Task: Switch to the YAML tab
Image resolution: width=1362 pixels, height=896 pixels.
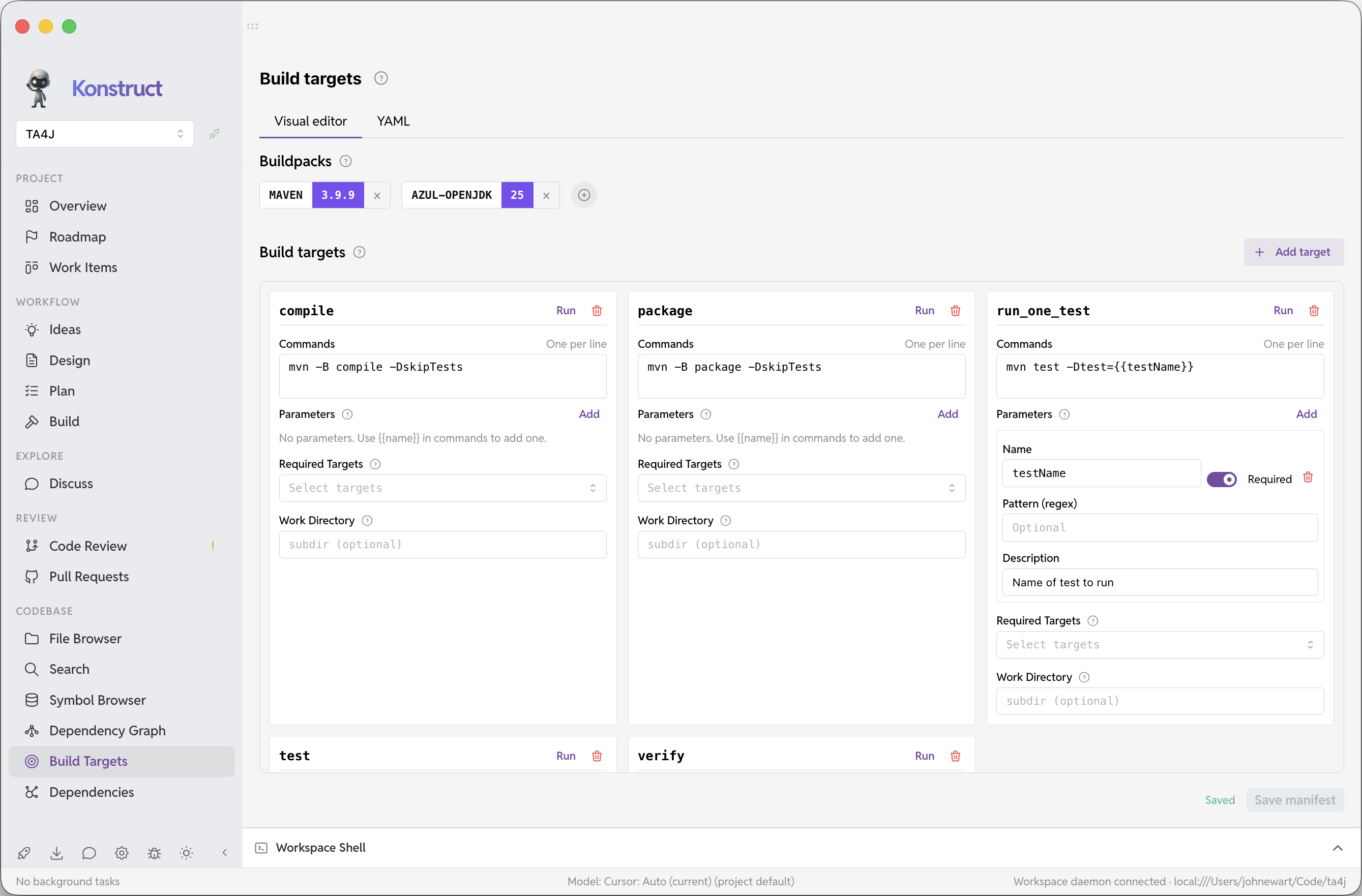Action: pos(393,122)
